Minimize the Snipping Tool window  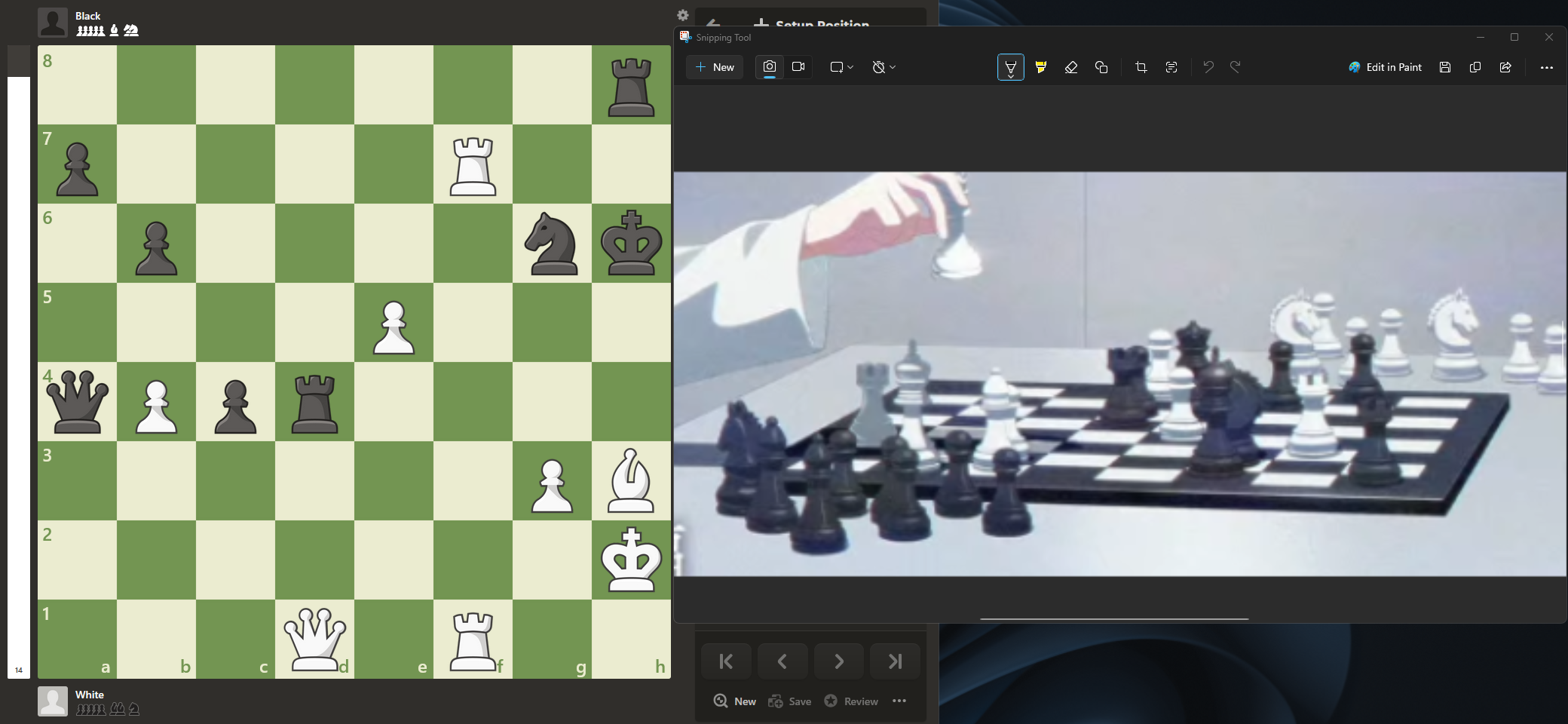1481,37
